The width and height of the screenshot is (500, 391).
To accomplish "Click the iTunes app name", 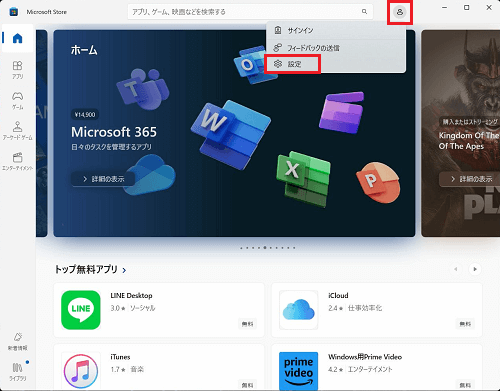I will pos(120,357).
